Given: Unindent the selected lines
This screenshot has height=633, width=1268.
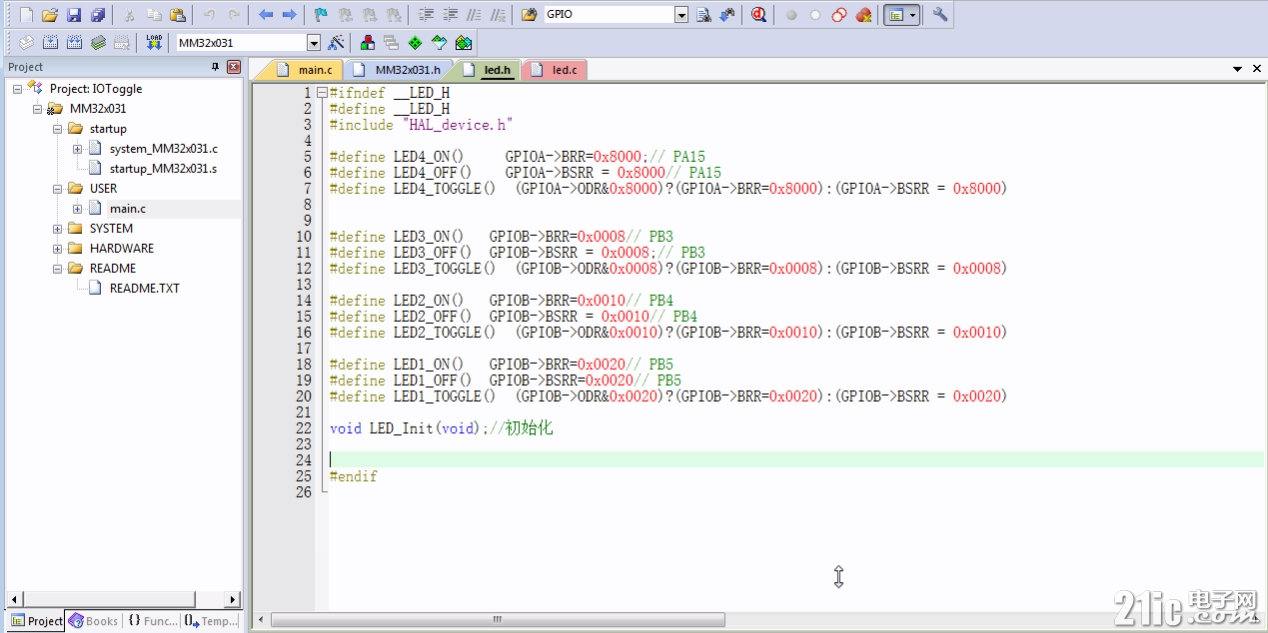Looking at the screenshot, I should point(450,15).
